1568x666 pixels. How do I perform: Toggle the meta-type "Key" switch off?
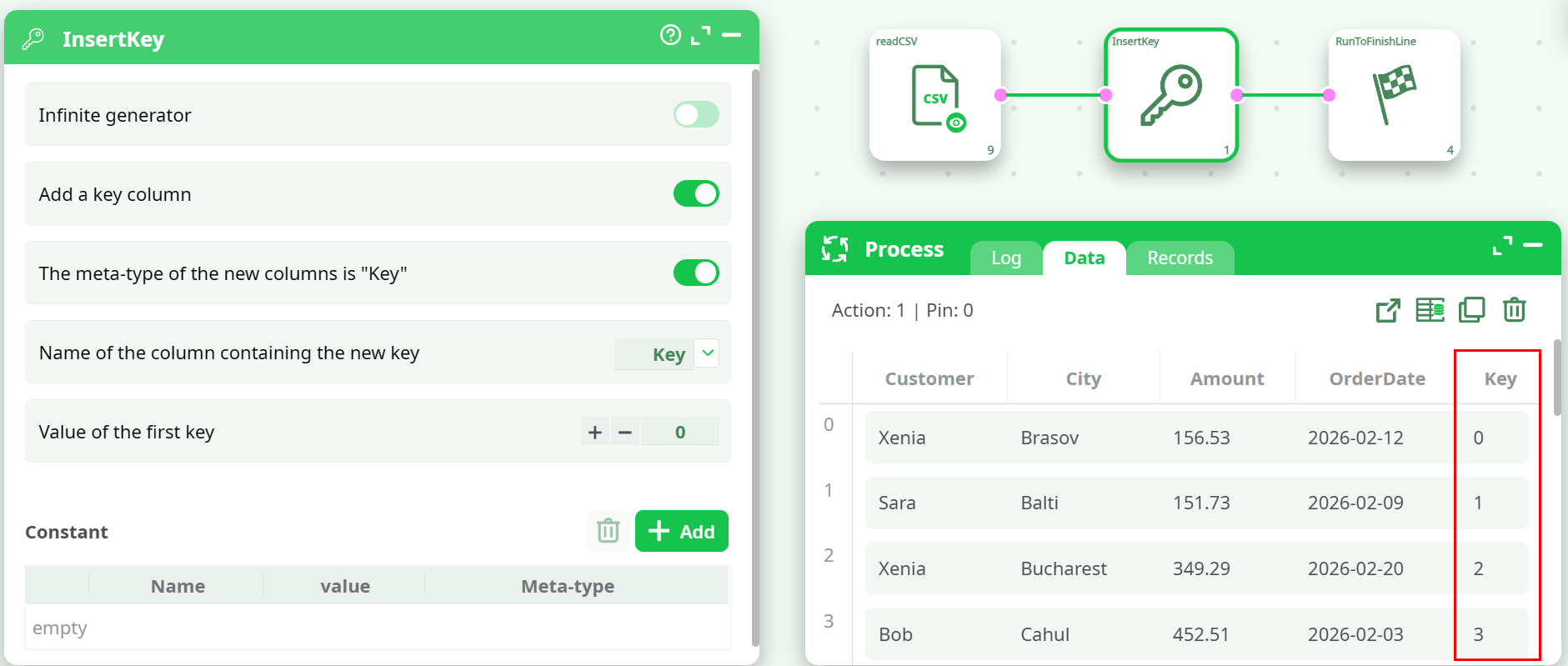(x=696, y=273)
